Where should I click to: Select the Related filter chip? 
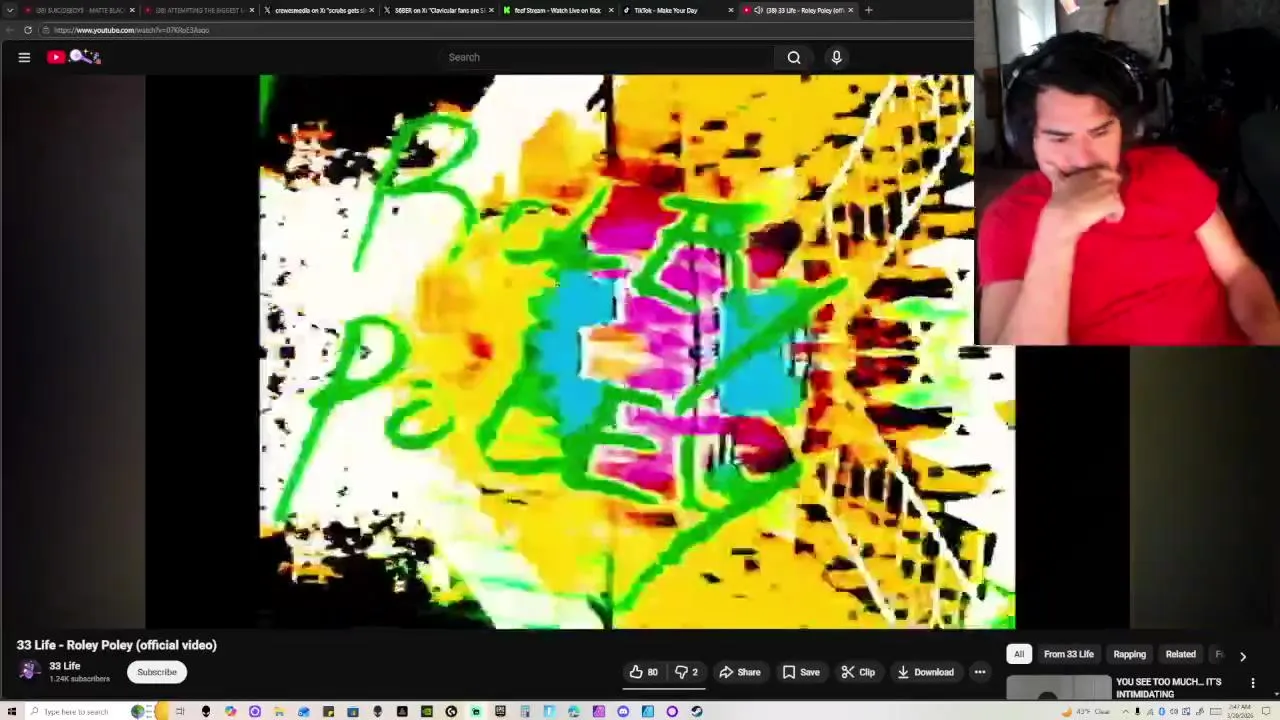coord(1180,654)
